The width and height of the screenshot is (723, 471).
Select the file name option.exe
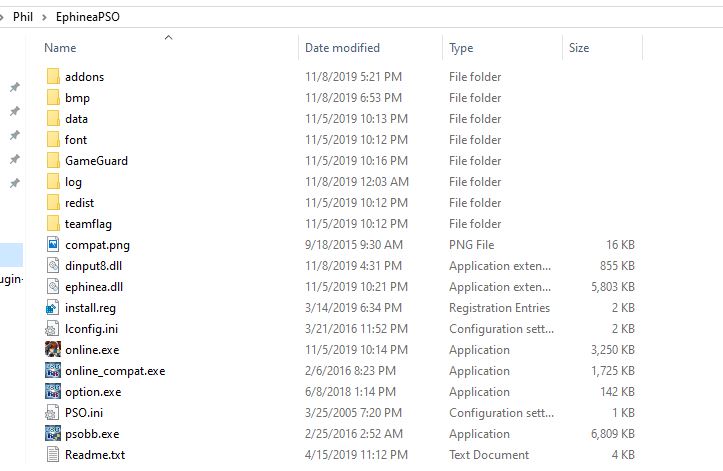[93, 392]
